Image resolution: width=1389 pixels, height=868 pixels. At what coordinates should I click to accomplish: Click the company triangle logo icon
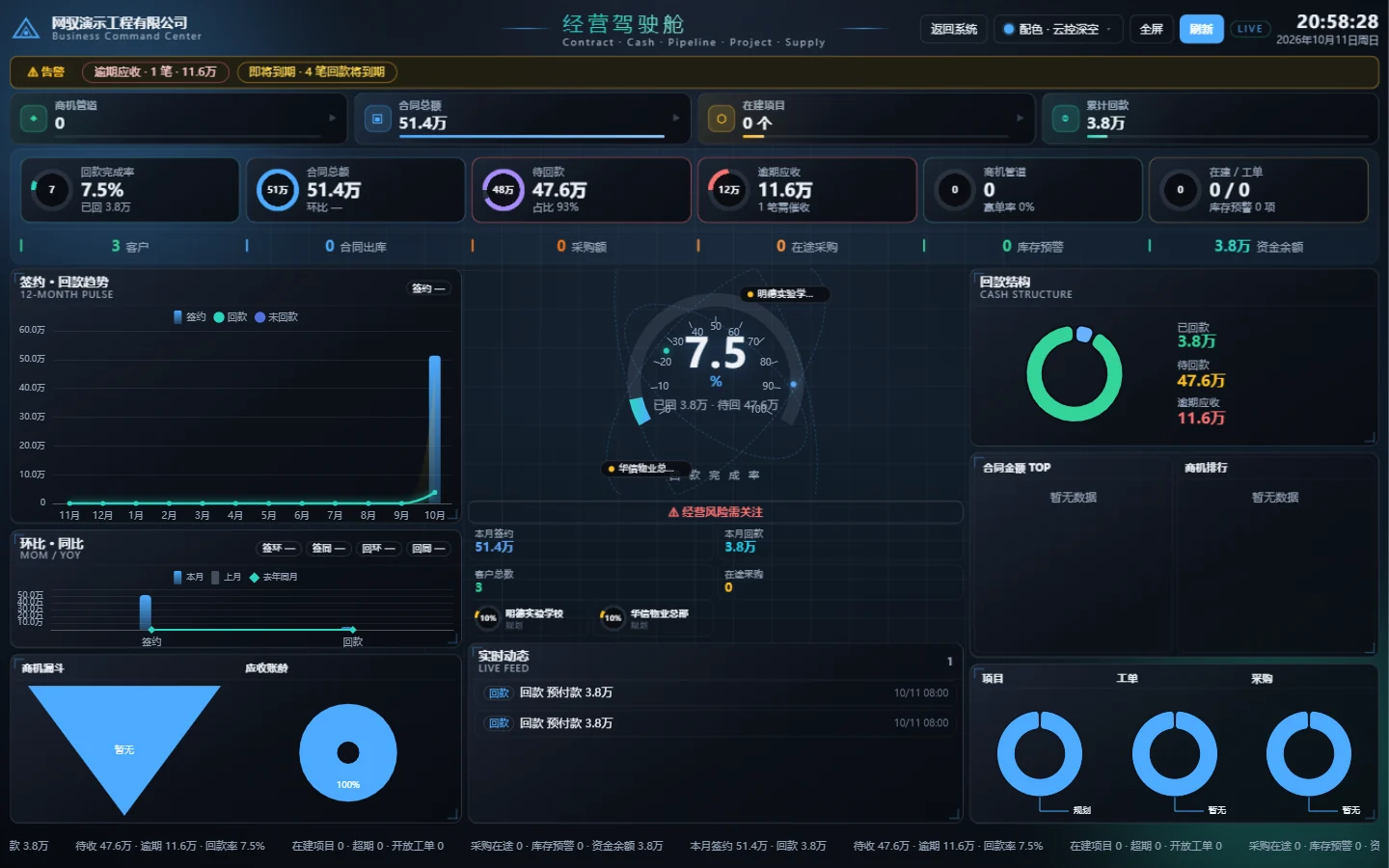tap(26, 29)
